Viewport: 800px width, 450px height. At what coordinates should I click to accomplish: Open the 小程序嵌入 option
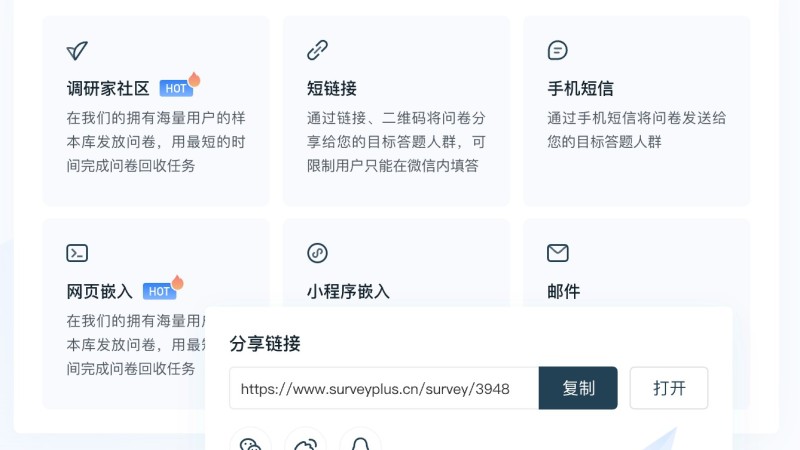coord(348,291)
